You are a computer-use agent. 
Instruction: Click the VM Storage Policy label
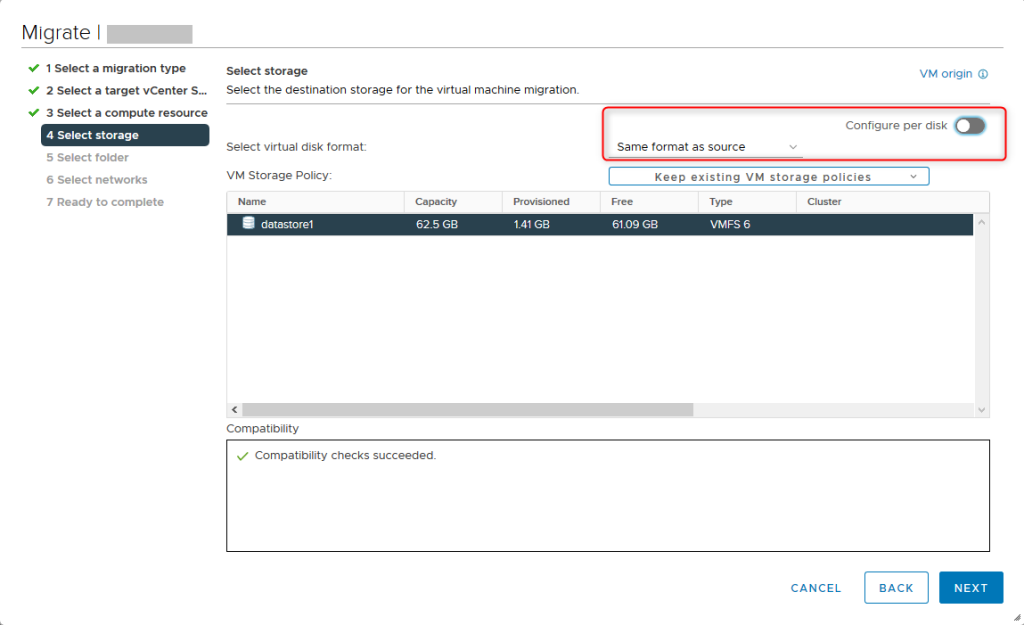pyautogui.click(x=279, y=175)
